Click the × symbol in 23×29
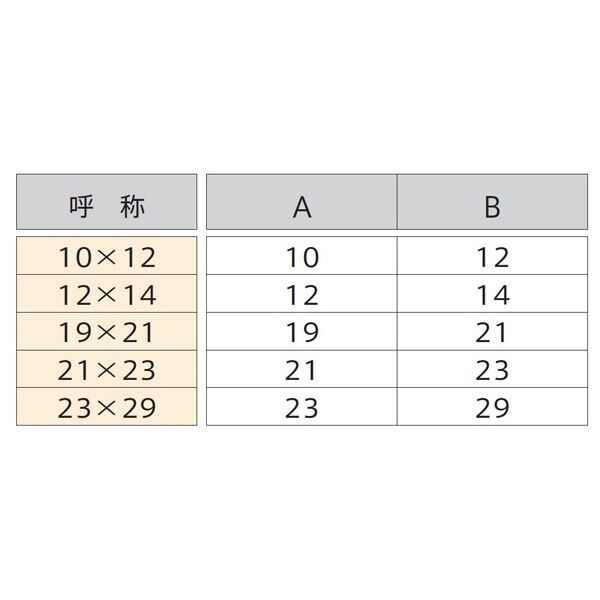This screenshot has height=600, width=600. tap(106, 408)
